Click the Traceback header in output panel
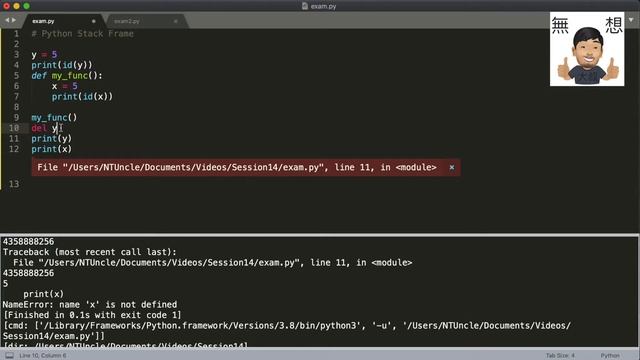The height and width of the screenshot is (360, 640). pos(89,252)
